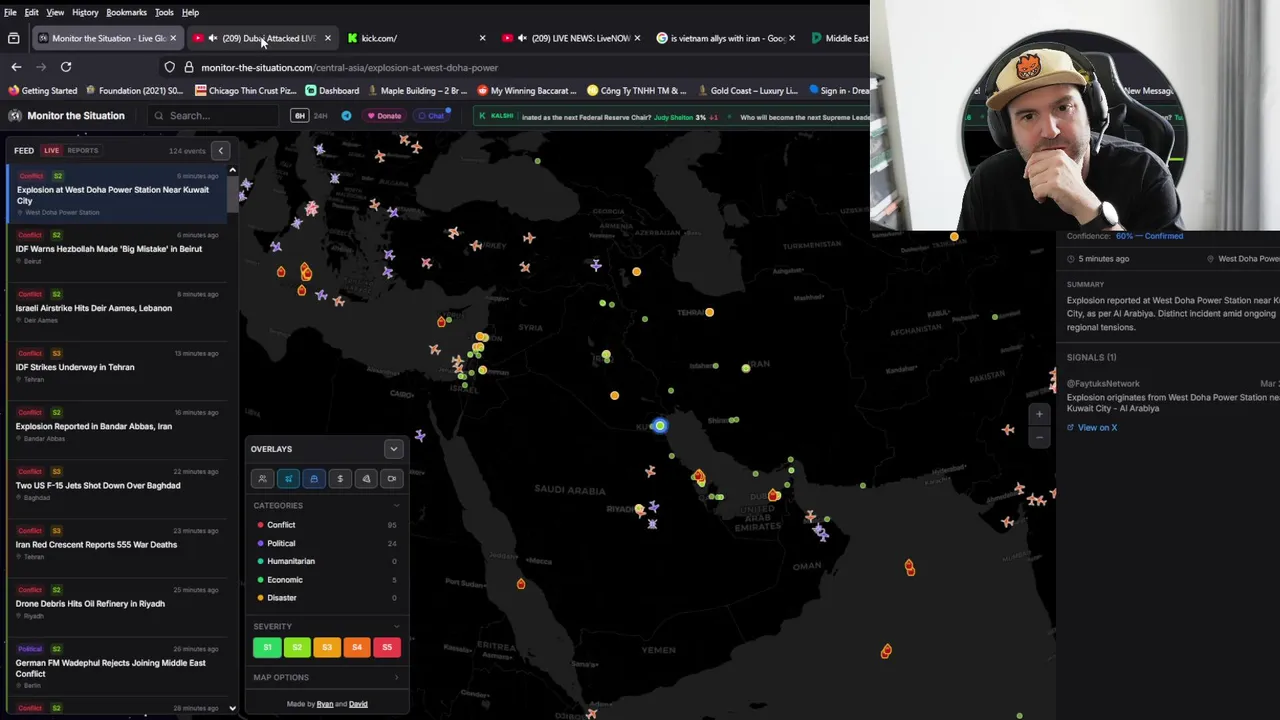Toggle the S1 severity filter
This screenshot has width=1280, height=720.
tap(267, 647)
